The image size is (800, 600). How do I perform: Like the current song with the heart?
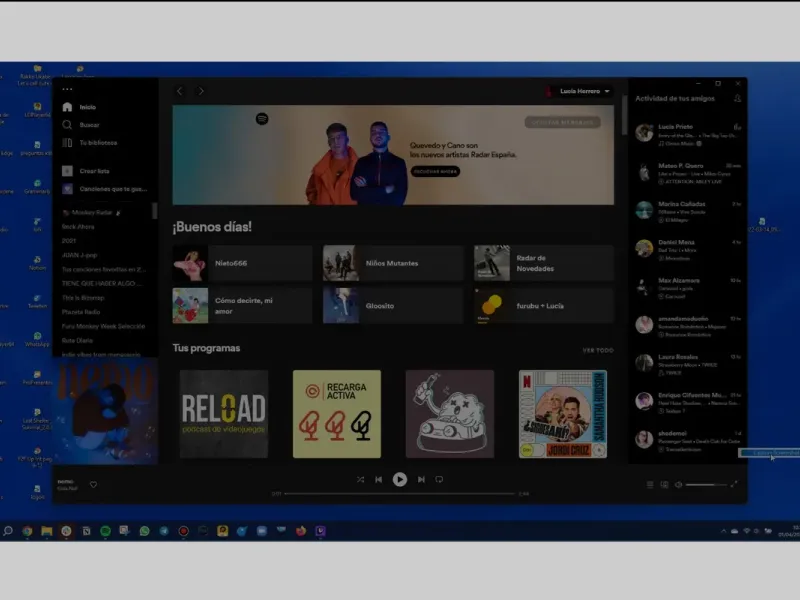pos(93,485)
